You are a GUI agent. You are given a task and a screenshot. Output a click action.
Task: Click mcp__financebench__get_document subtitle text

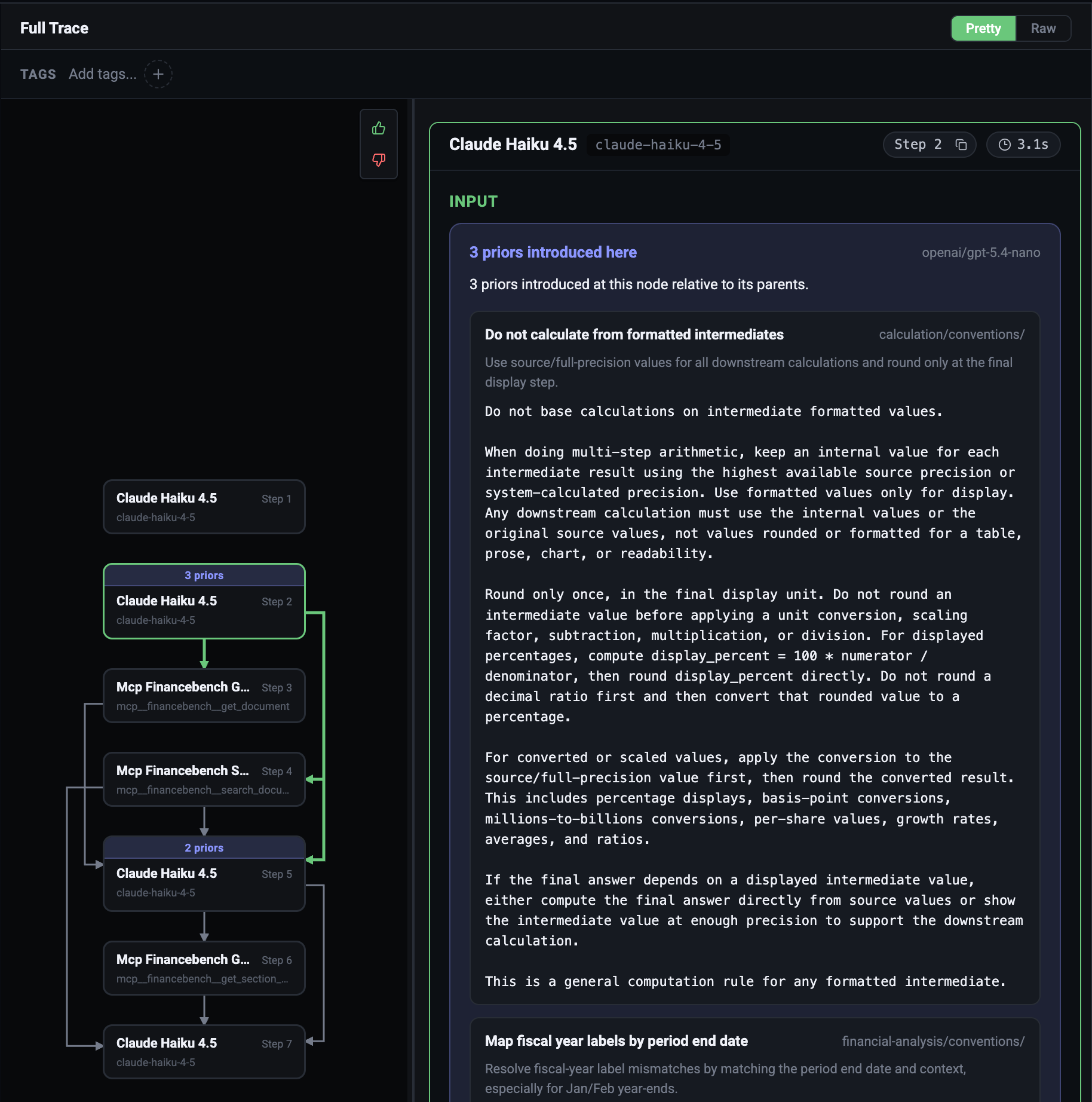(203, 706)
